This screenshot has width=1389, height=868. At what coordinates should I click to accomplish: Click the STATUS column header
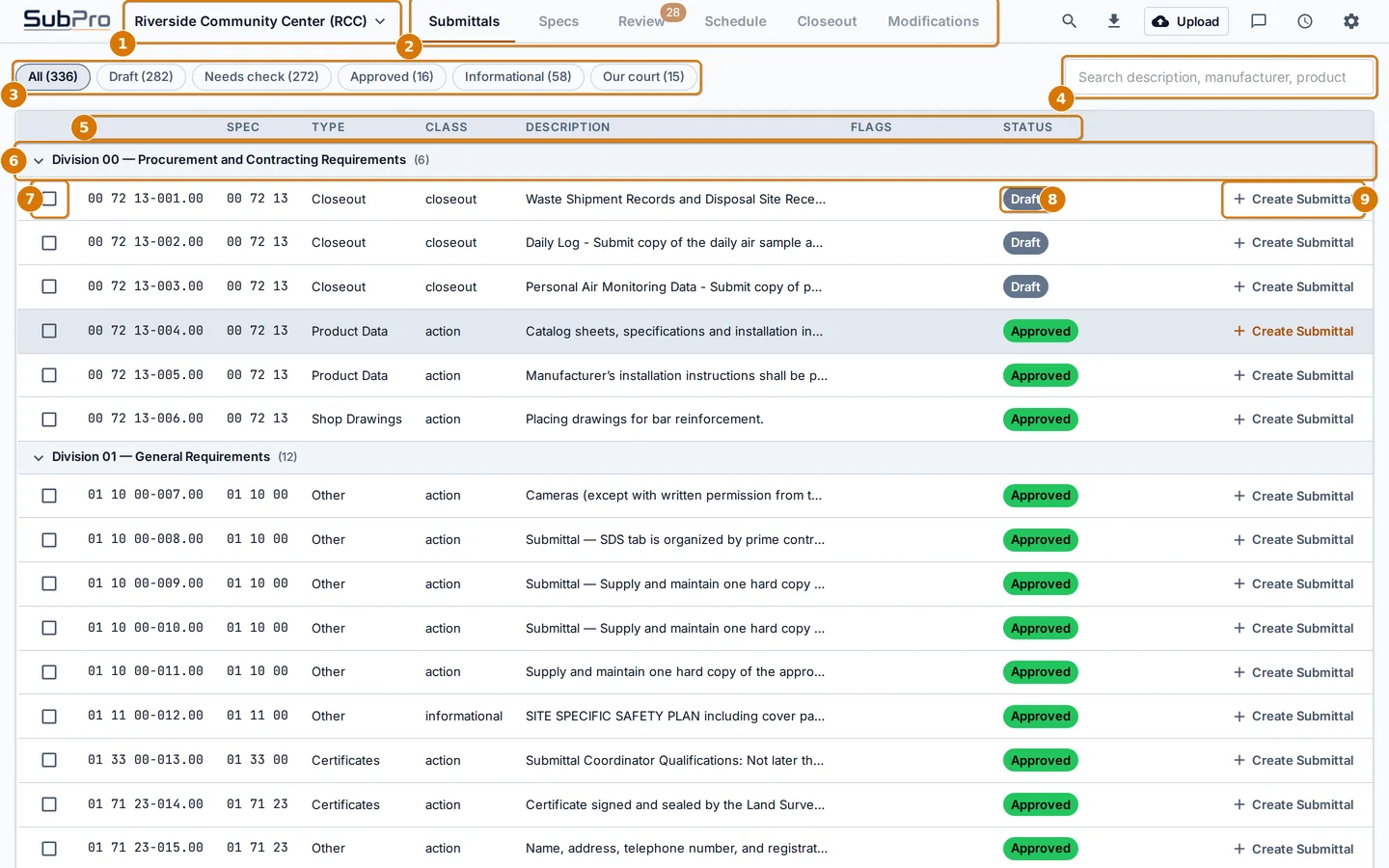pos(1027,127)
